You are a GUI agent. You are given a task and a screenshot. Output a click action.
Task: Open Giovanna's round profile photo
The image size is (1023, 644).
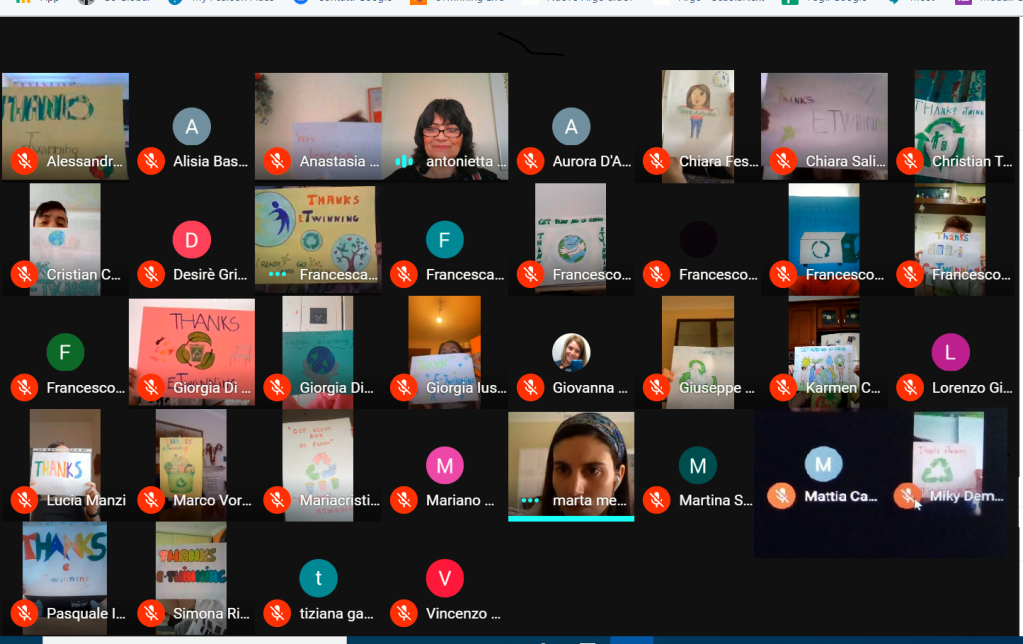[x=571, y=352]
